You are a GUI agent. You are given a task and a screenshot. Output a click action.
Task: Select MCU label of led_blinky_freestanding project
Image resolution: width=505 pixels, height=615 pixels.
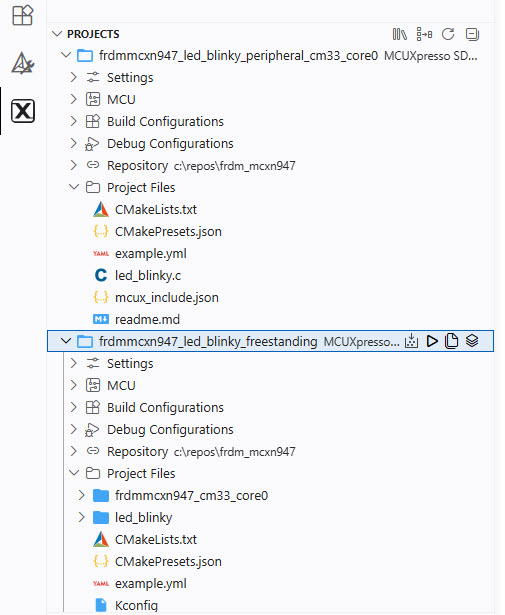[121, 385]
